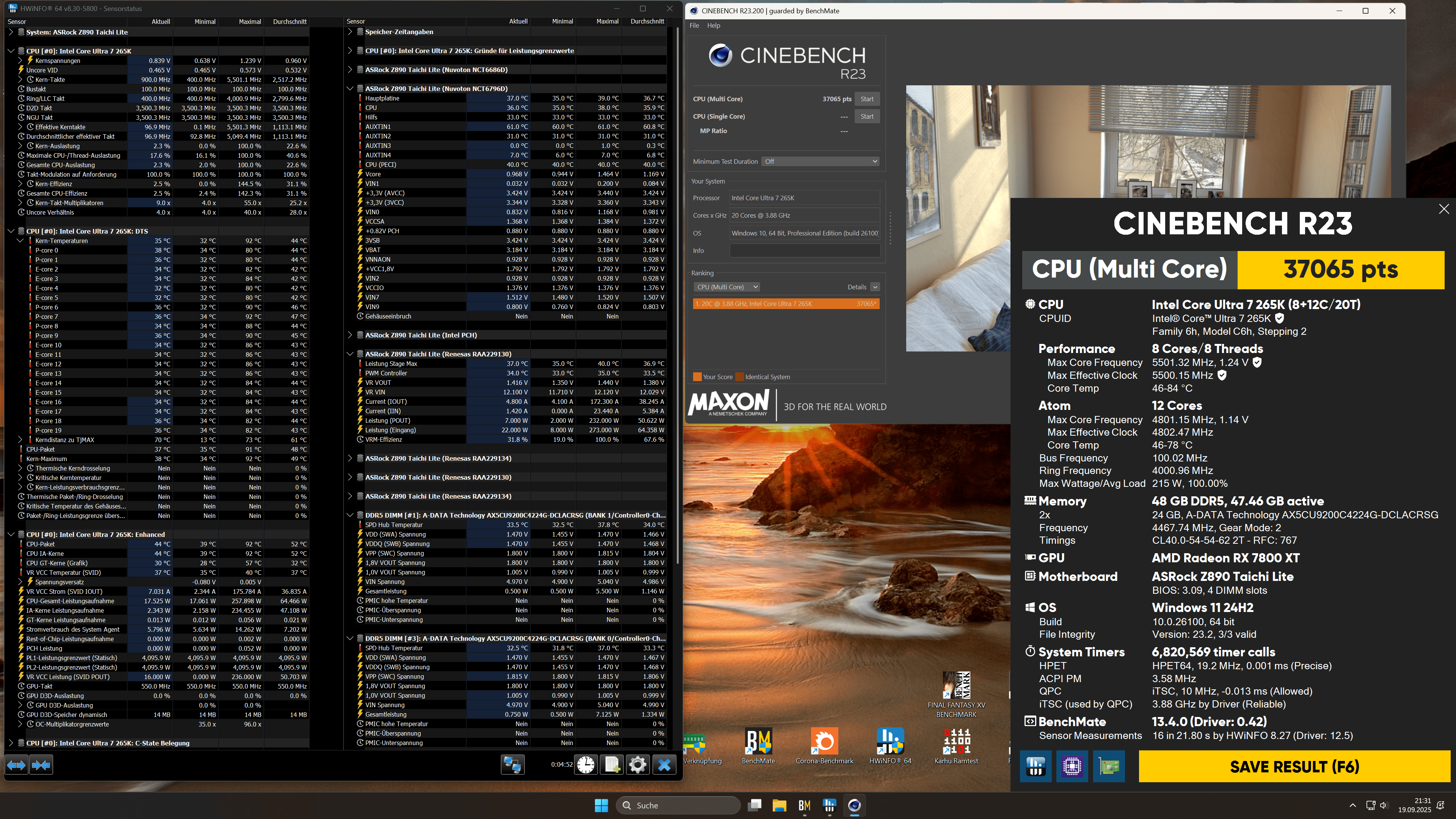Click the HWiNFO expand columns arrows icon
1456x819 pixels.
click(x=16, y=765)
